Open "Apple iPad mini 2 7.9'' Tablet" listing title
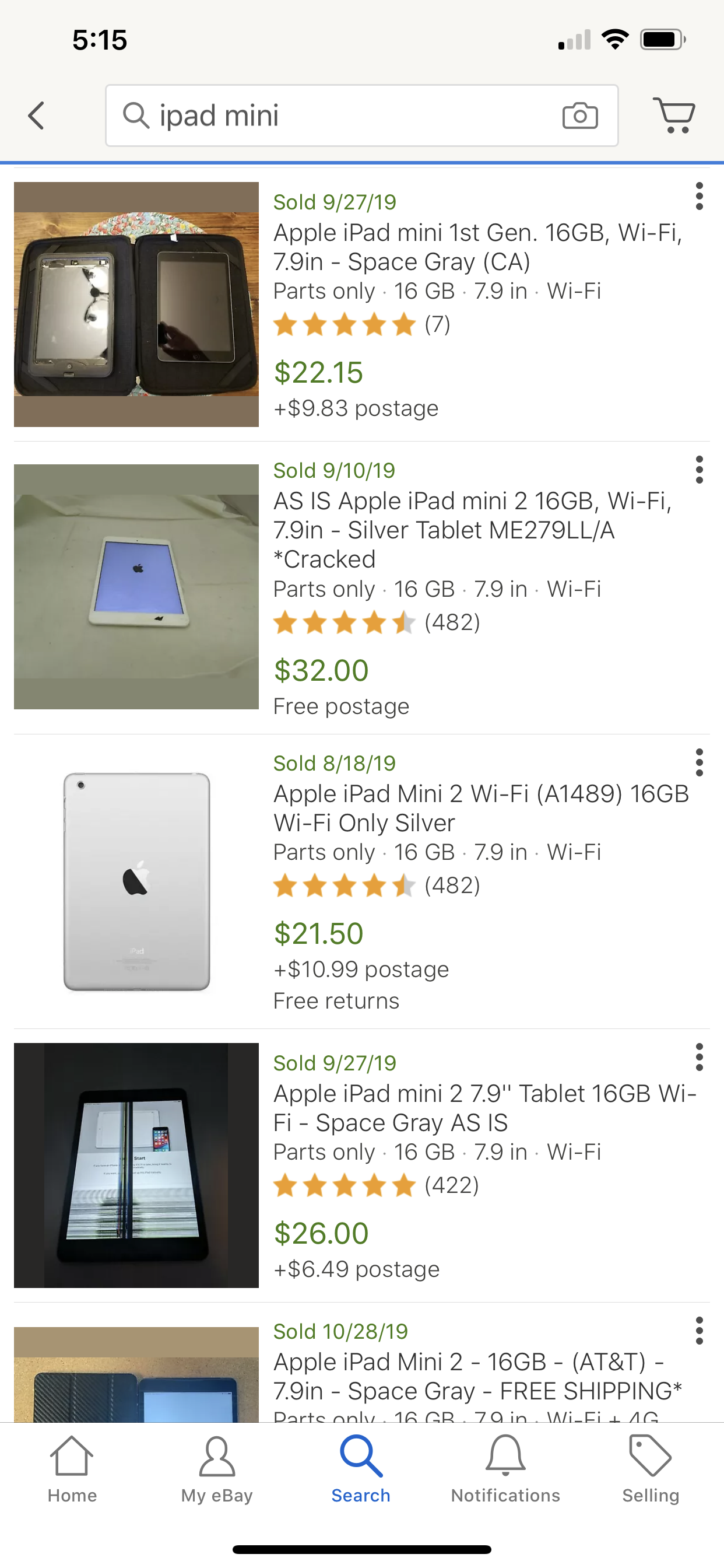 click(484, 1108)
